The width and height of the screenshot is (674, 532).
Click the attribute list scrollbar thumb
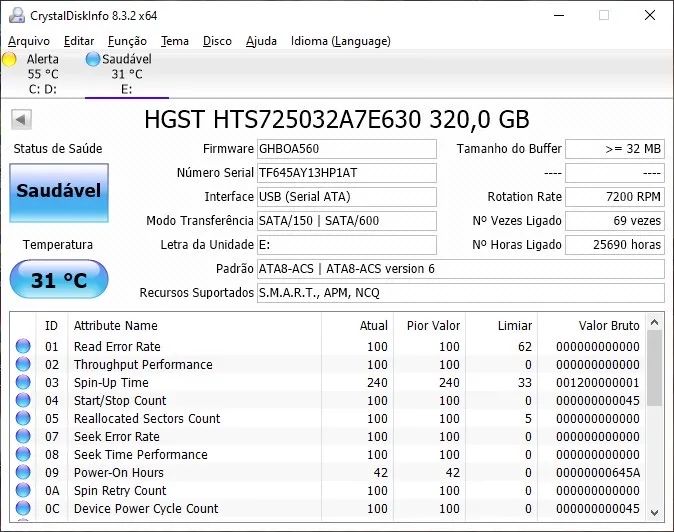pyautogui.click(x=655, y=368)
